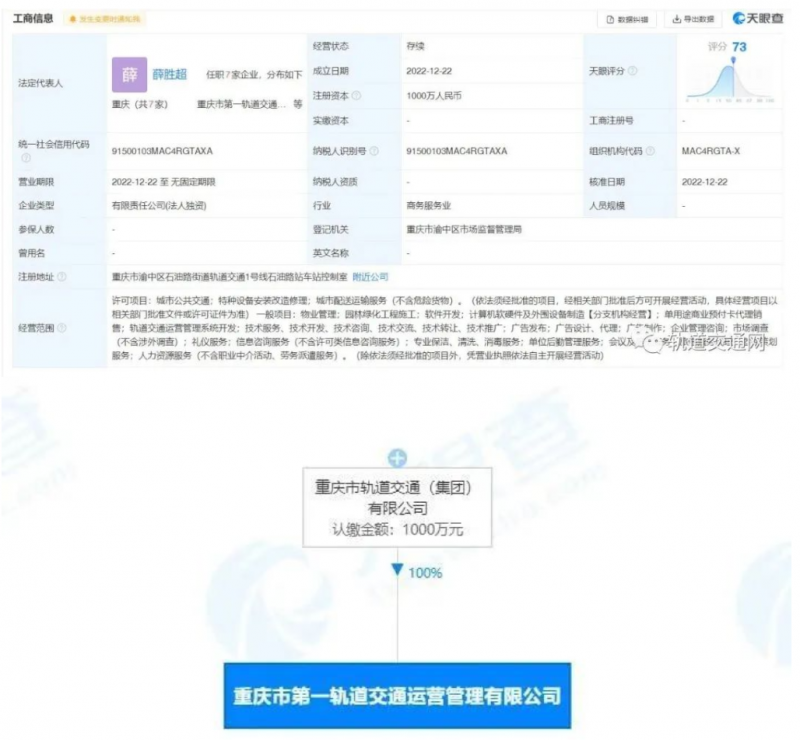The width and height of the screenshot is (800, 740).
Task: Click the info icon beside 纳税人识别号
Action: tap(374, 151)
